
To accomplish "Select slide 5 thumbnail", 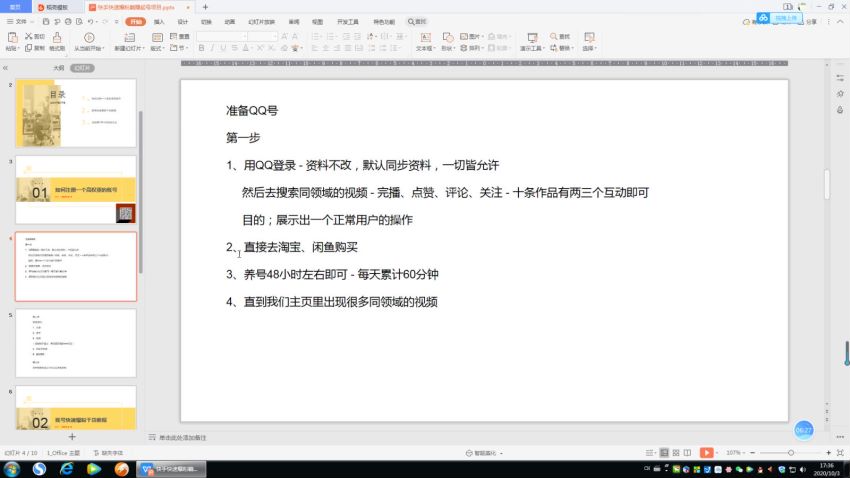I will 76,343.
